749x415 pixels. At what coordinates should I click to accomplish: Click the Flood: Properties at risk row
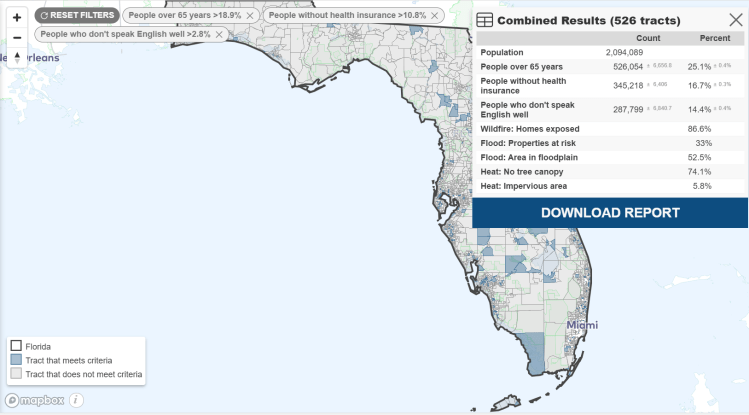(610, 143)
